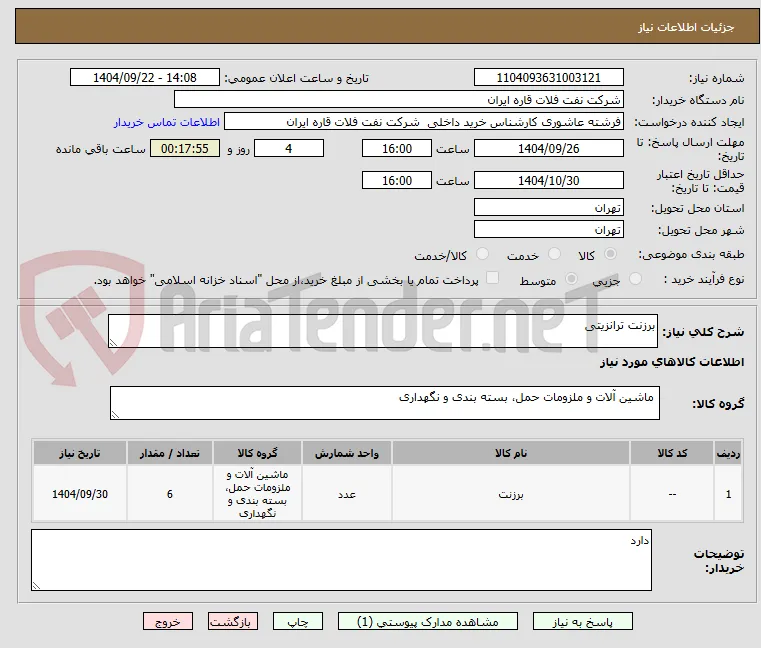Select the خدمت radio button

(x=554, y=254)
